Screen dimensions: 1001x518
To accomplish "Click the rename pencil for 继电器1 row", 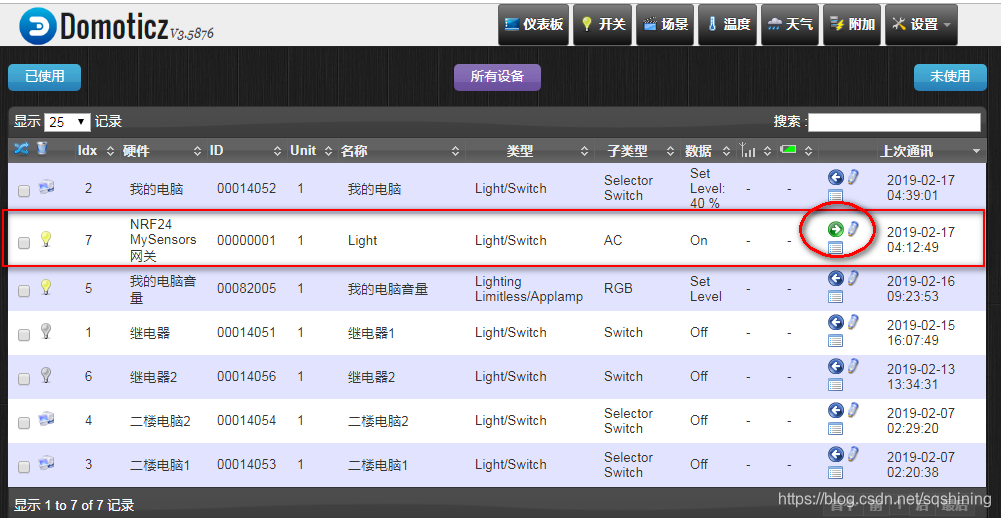I will pos(853,321).
